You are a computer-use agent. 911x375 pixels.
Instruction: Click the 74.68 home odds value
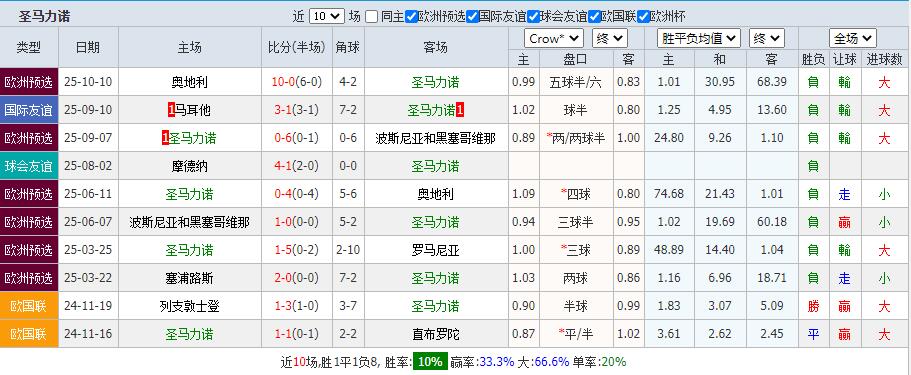(x=669, y=194)
